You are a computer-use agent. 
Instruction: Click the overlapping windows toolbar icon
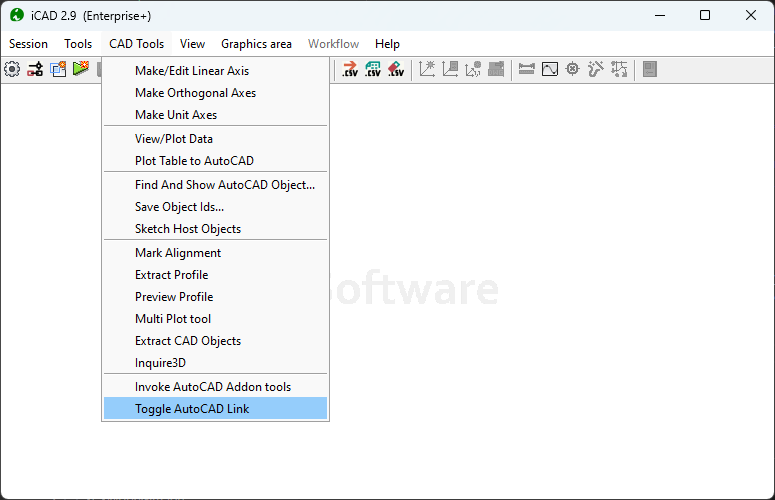pyautogui.click(x=58, y=69)
